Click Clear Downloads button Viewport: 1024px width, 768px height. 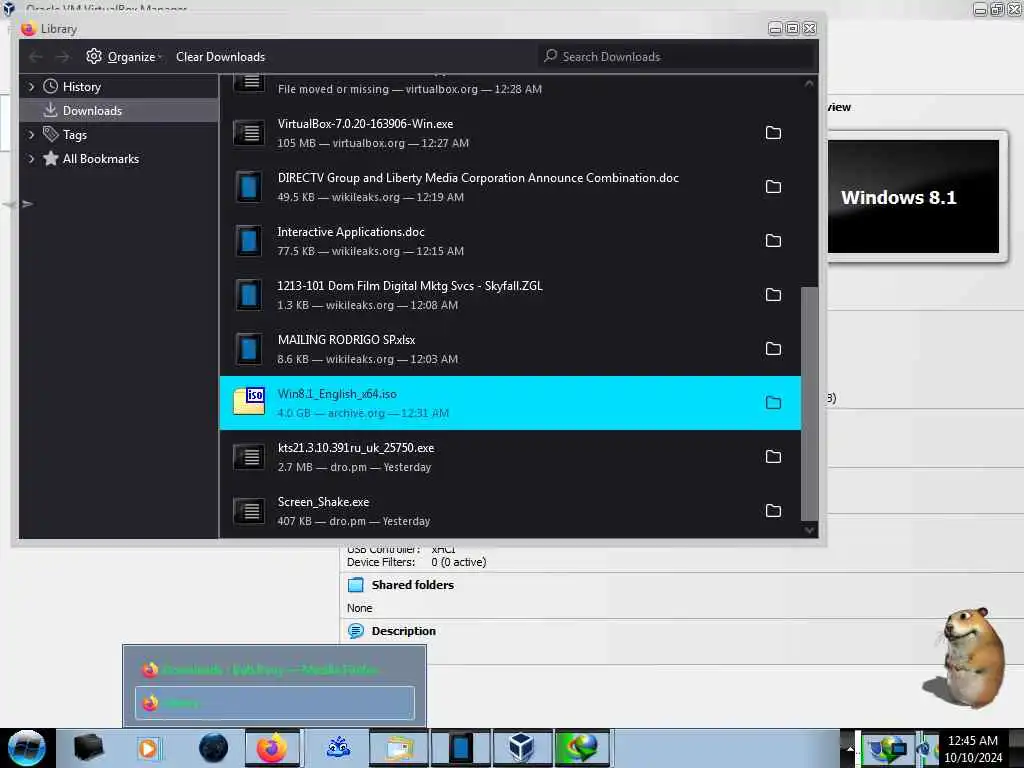(x=220, y=57)
